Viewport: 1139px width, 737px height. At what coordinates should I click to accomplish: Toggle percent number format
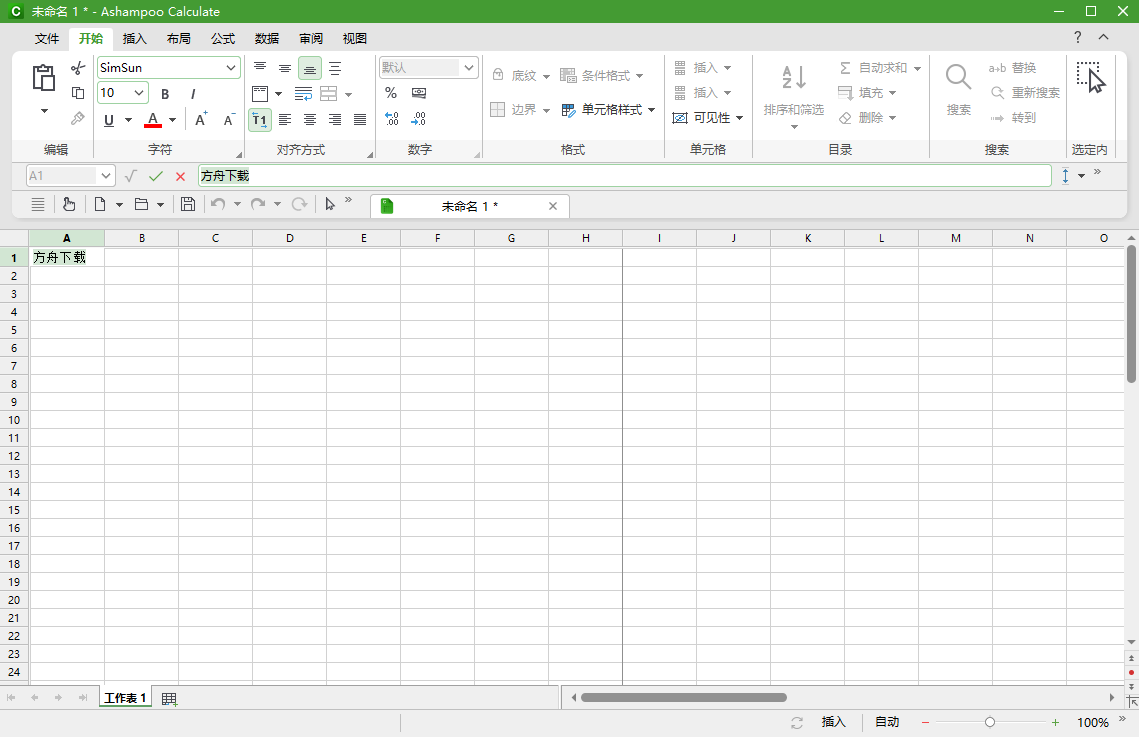coord(391,93)
